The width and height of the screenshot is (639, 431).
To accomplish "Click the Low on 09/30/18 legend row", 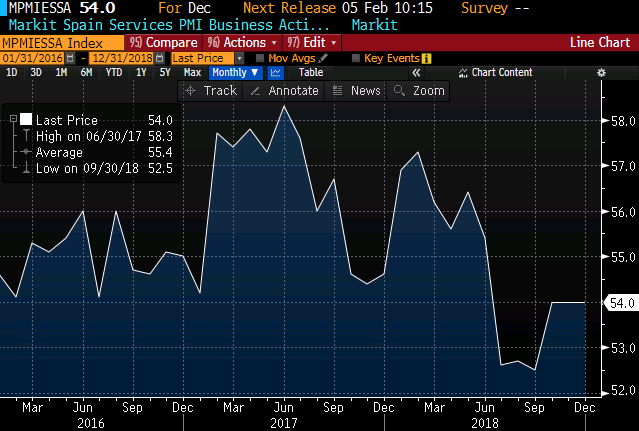I will tap(97, 168).
